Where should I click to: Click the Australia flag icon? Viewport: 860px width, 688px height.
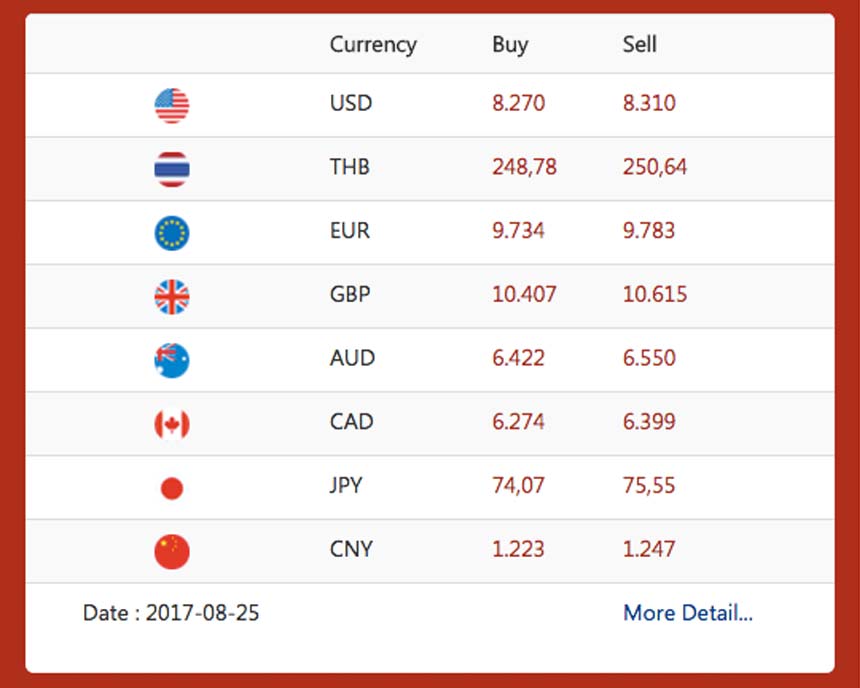171,360
